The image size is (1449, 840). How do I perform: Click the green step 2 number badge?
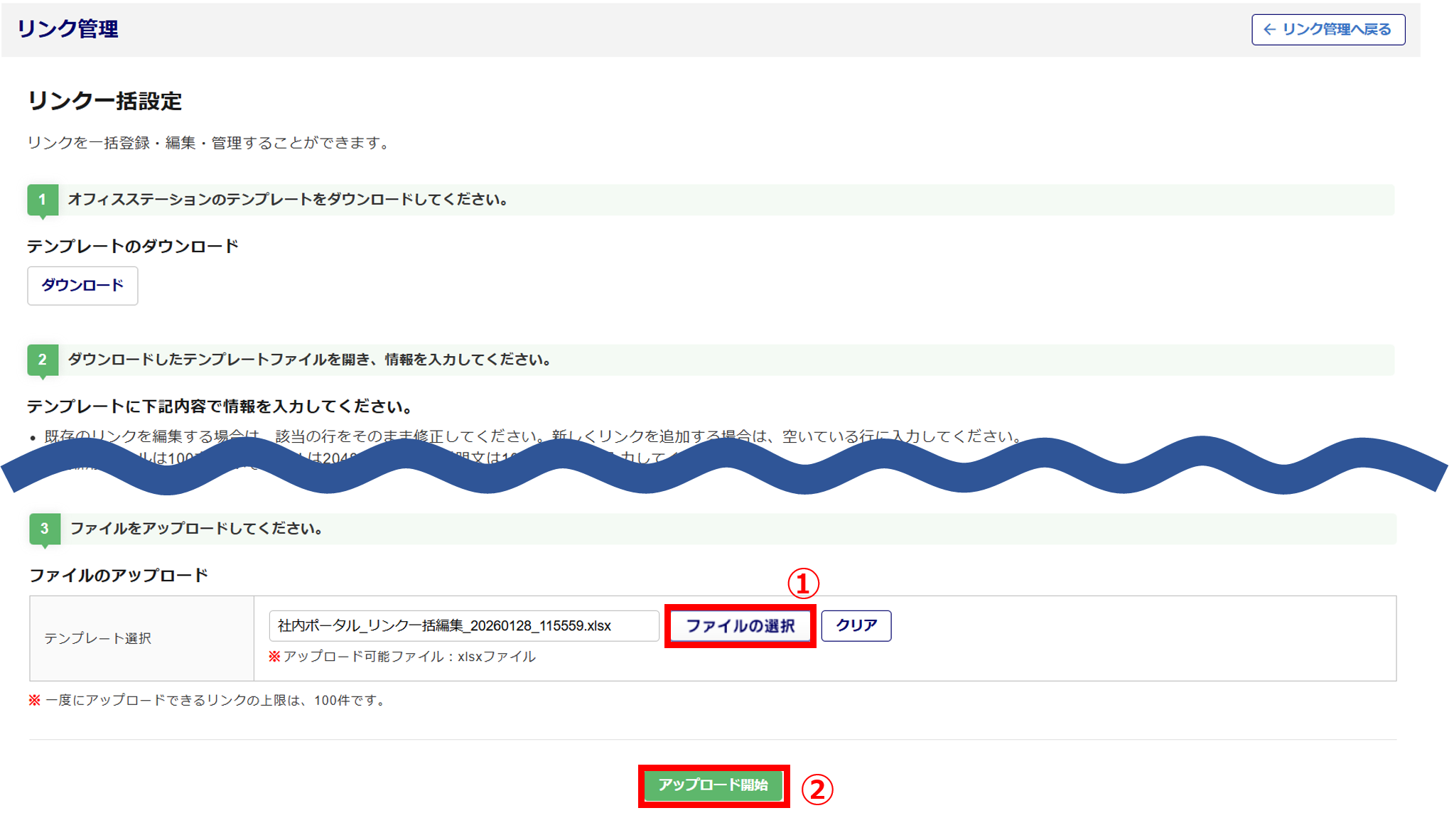pos(43,360)
